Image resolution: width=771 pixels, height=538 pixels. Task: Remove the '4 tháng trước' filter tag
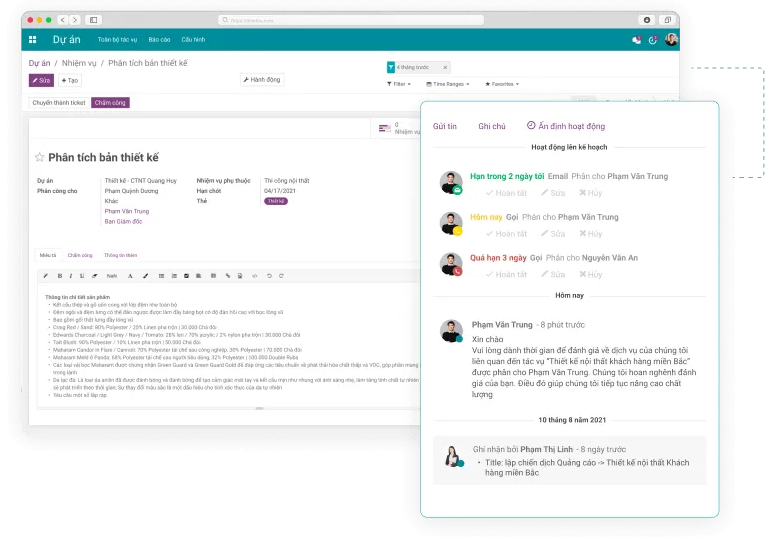[445, 67]
